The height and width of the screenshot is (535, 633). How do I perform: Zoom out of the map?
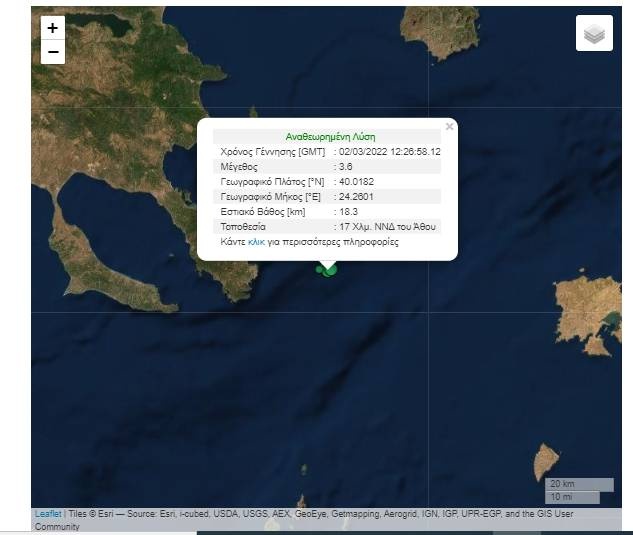click(53, 52)
